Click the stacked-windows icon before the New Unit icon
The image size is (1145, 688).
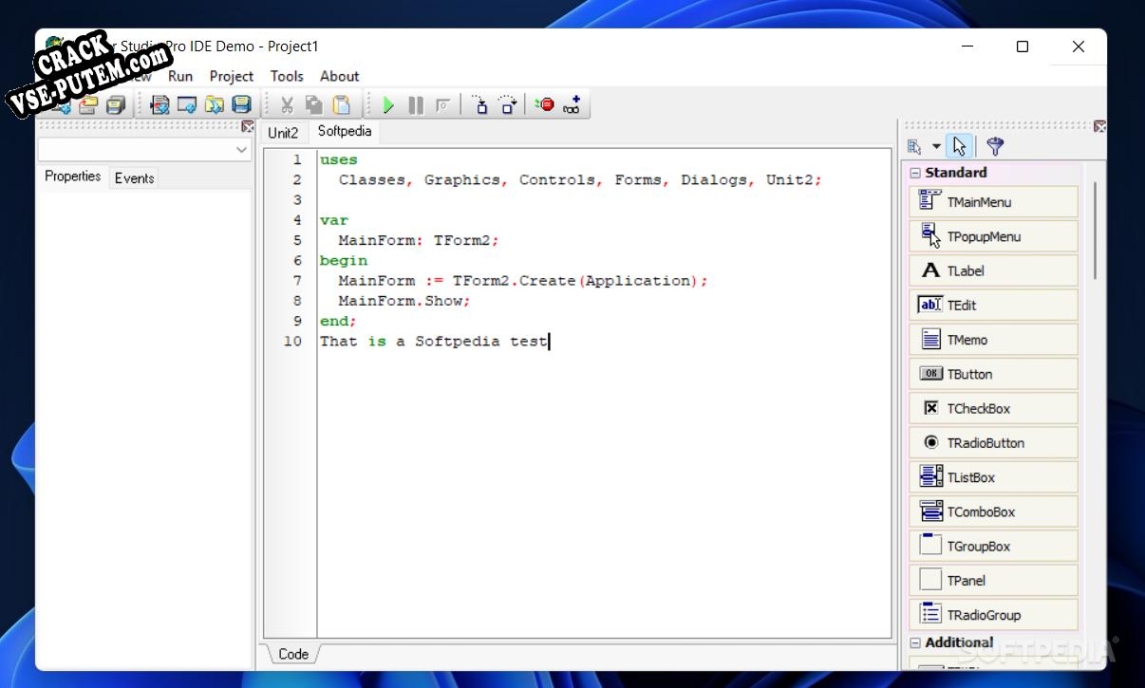point(115,105)
